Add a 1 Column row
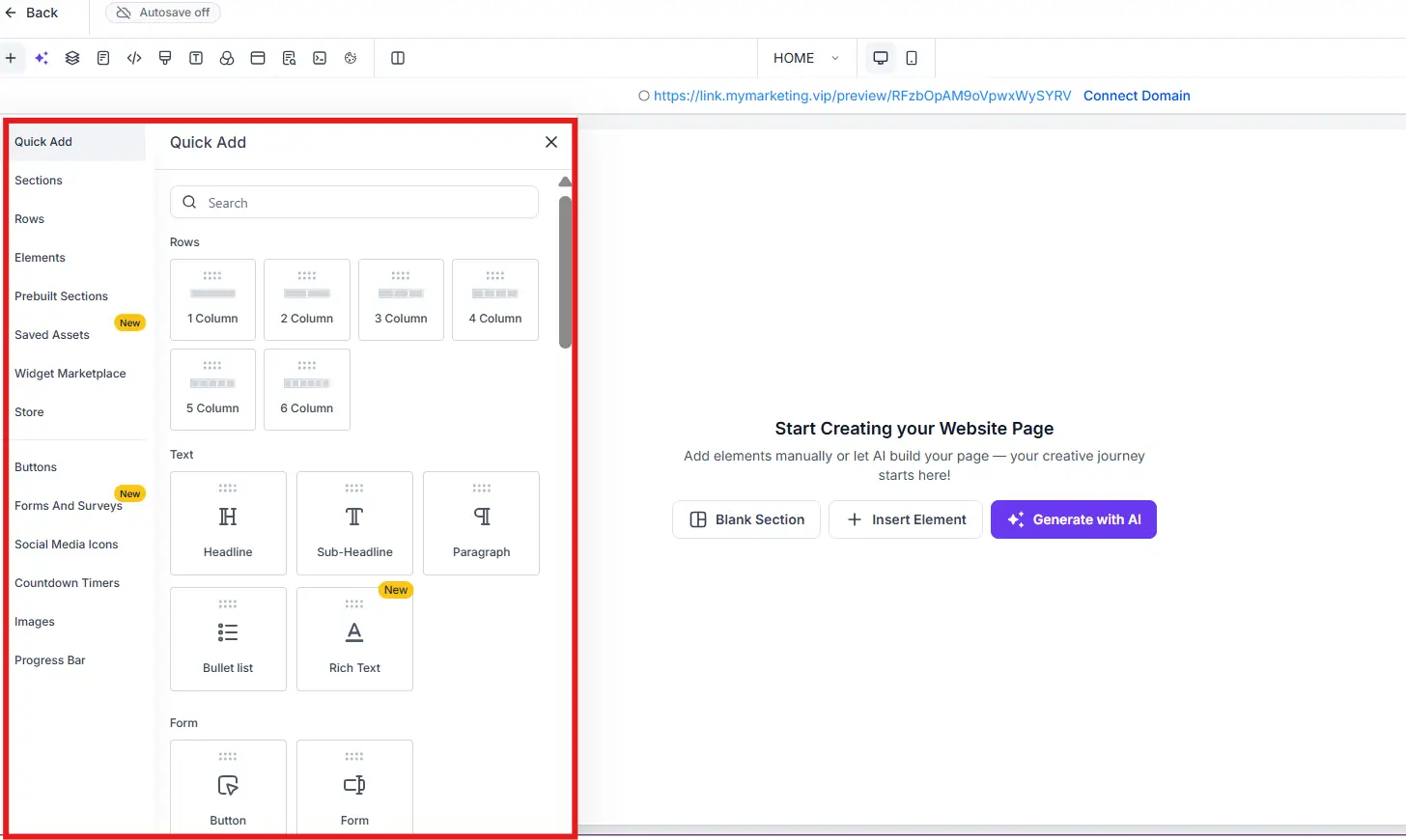The width and height of the screenshot is (1406, 840). click(x=212, y=299)
